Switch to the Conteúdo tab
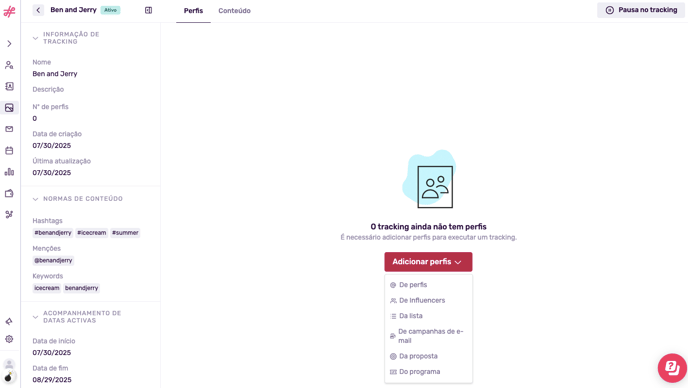Viewport: 688px width, 388px height. (234, 11)
